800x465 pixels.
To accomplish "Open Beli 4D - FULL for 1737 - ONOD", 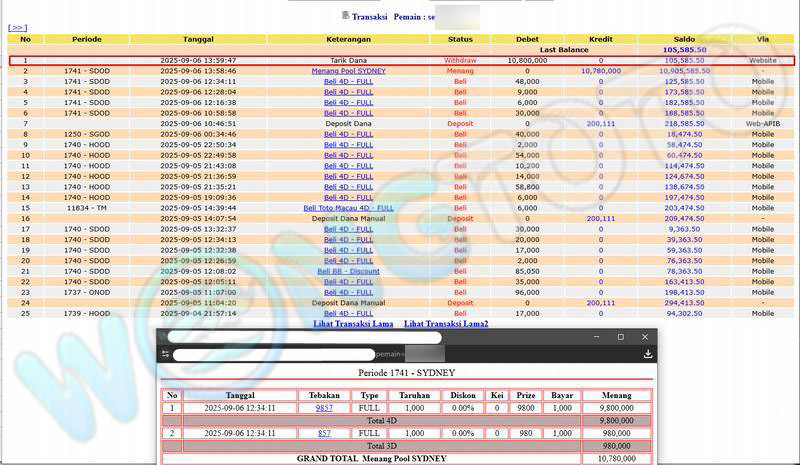I will click(x=348, y=292).
